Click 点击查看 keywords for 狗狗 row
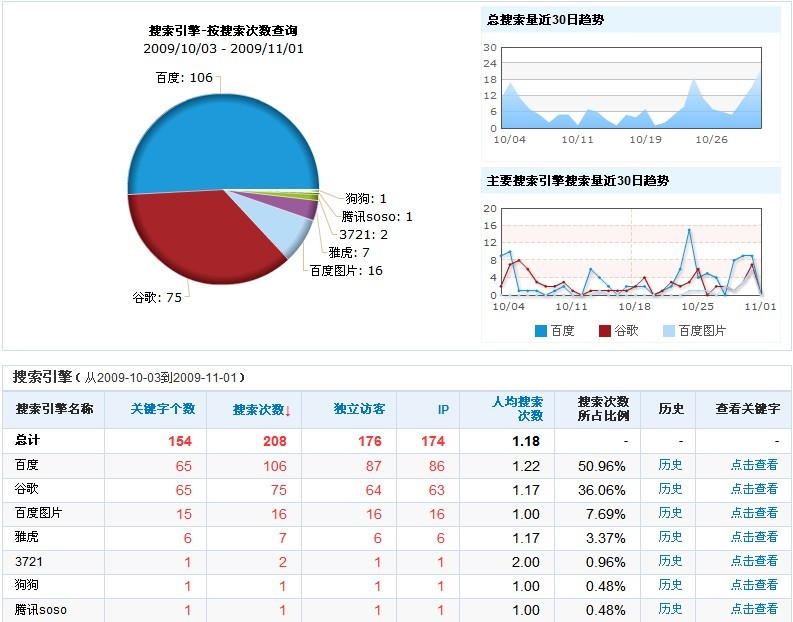Viewport: 793px width, 622px height. 753,585
